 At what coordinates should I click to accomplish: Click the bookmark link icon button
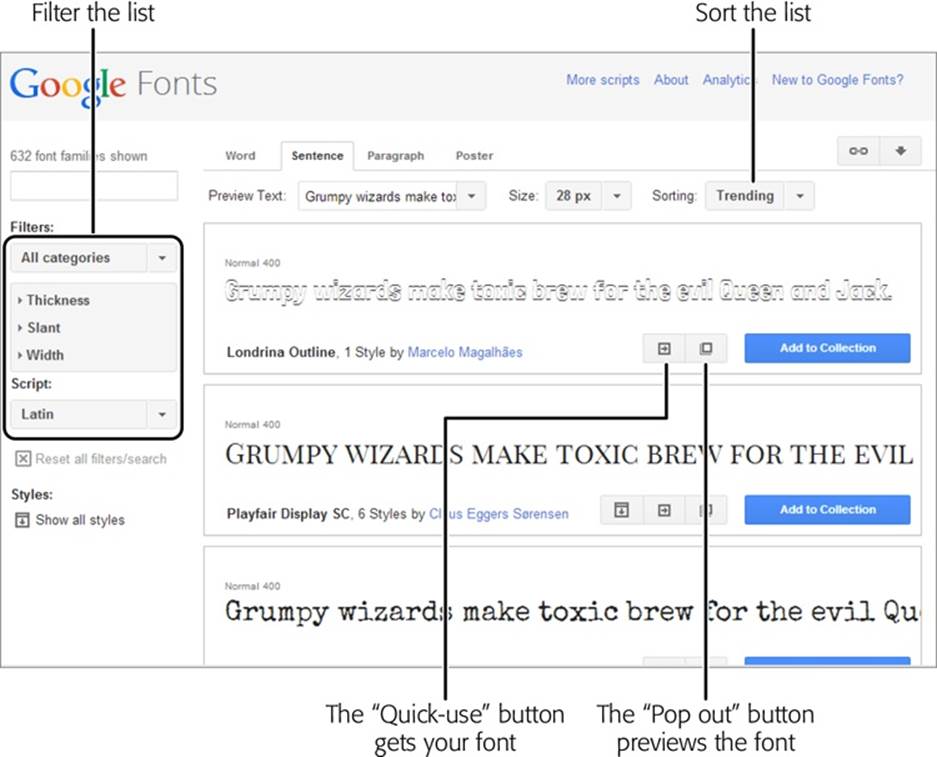tap(858, 151)
